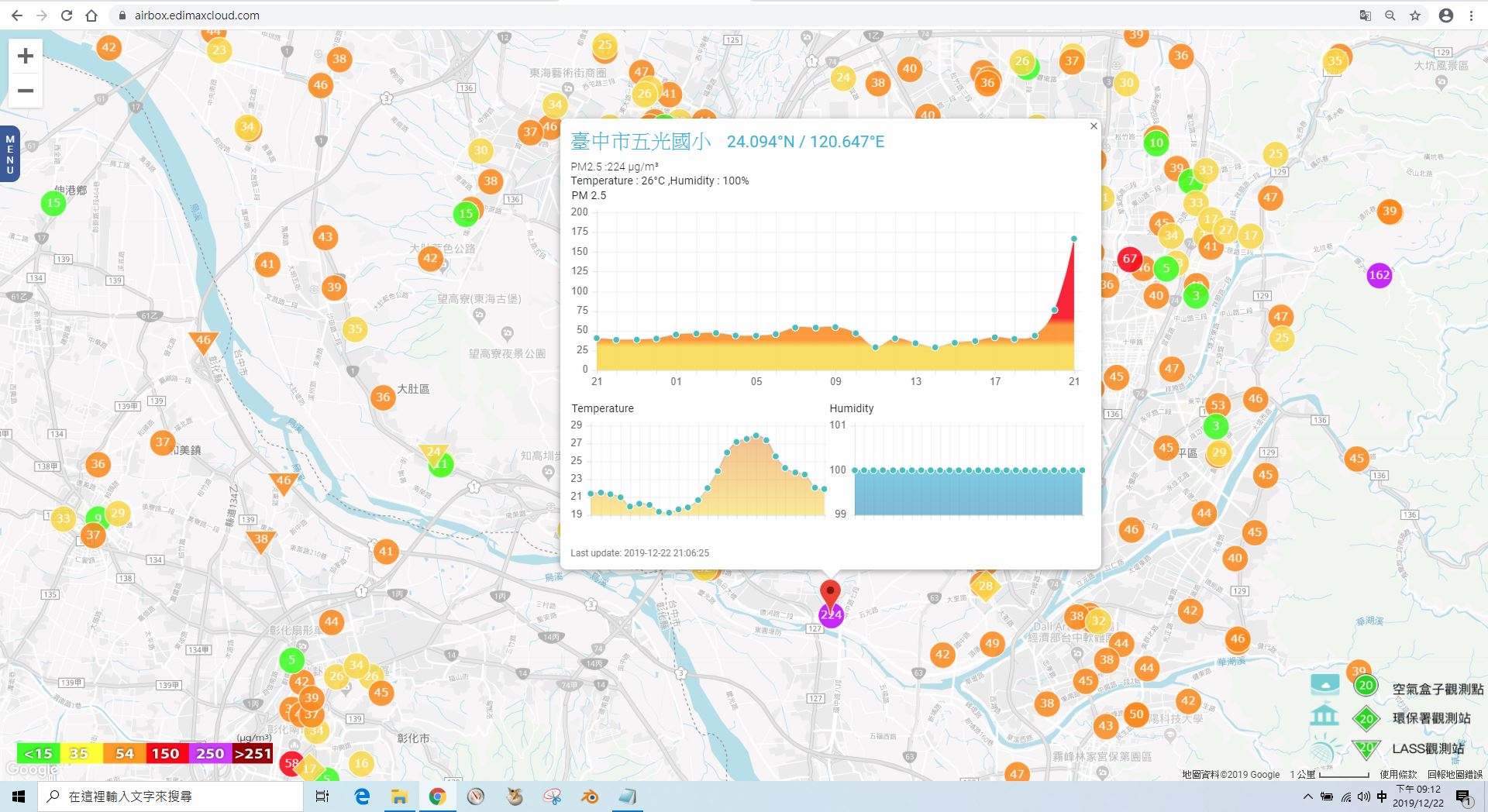This screenshot has height=812, width=1488.
Task: Open the translate page icon
Action: (x=1366, y=15)
